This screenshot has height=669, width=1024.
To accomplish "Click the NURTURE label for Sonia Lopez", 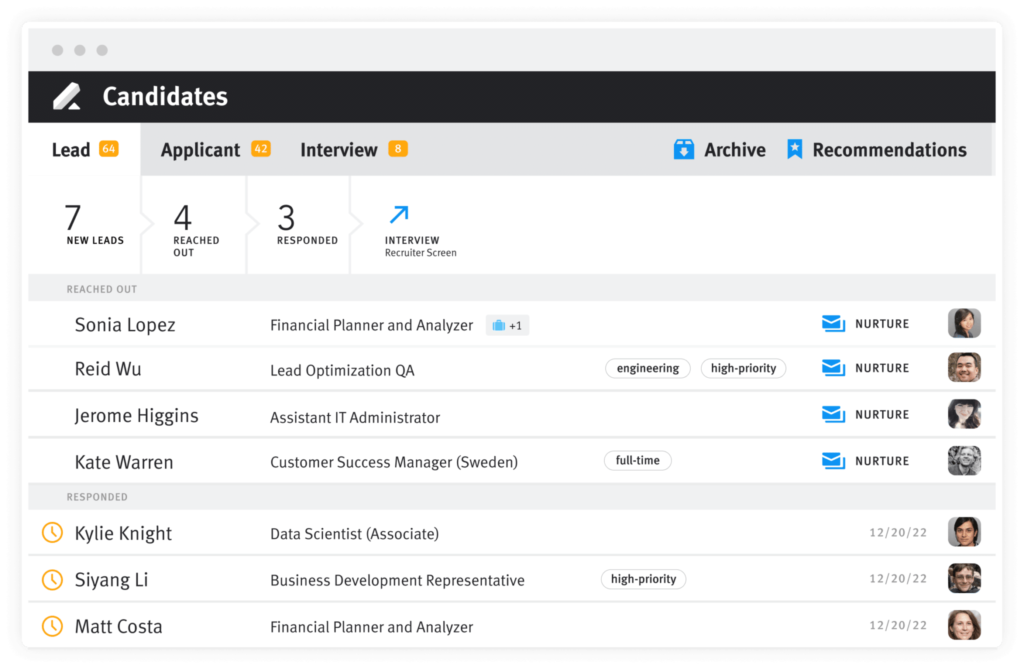I will [882, 324].
